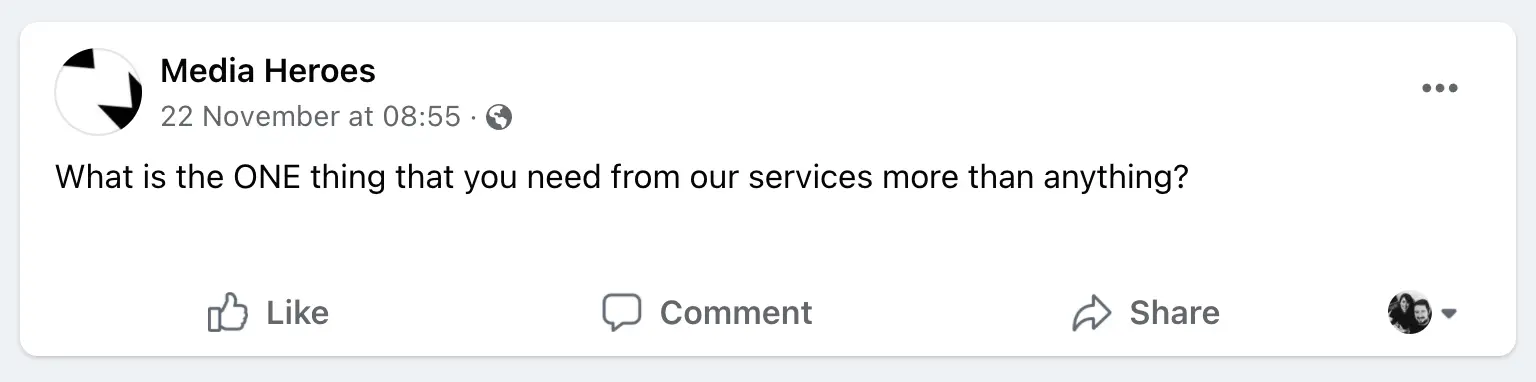The image size is (1536, 382).
Task: Open the 22 November post timestamp link
Action: point(310,118)
